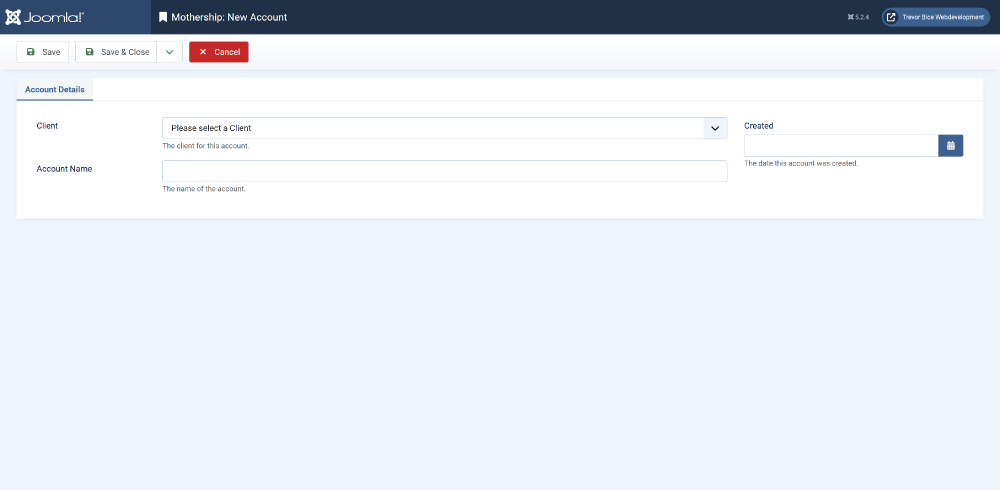1000x490 pixels.
Task: Click the 'Account Name' field label
Action: (64, 169)
